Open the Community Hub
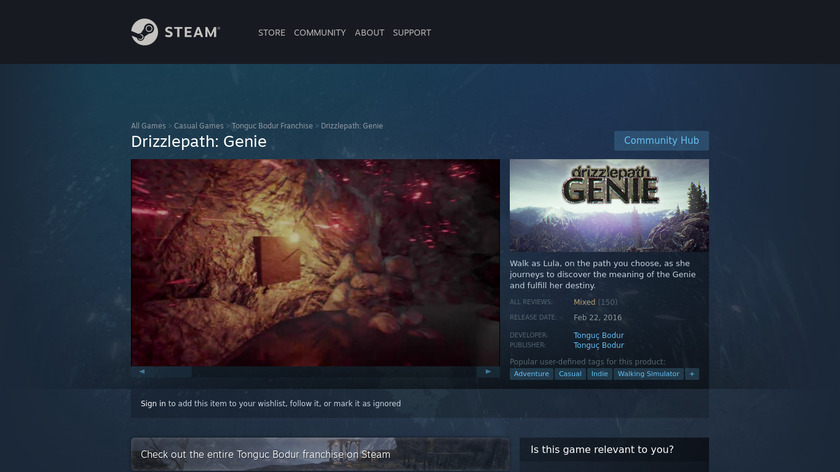Screen dimensions: 840x472 tap(661, 140)
